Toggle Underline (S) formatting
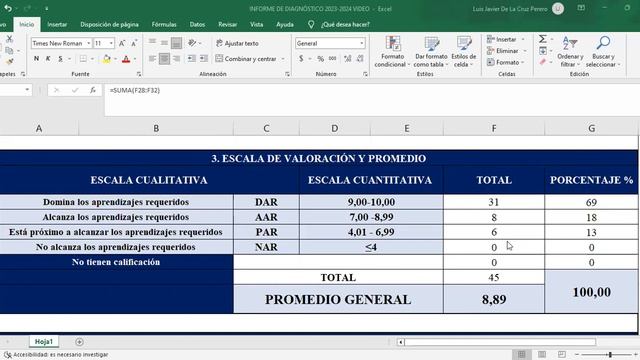Screen dimensions: 640x360 coord(60,59)
